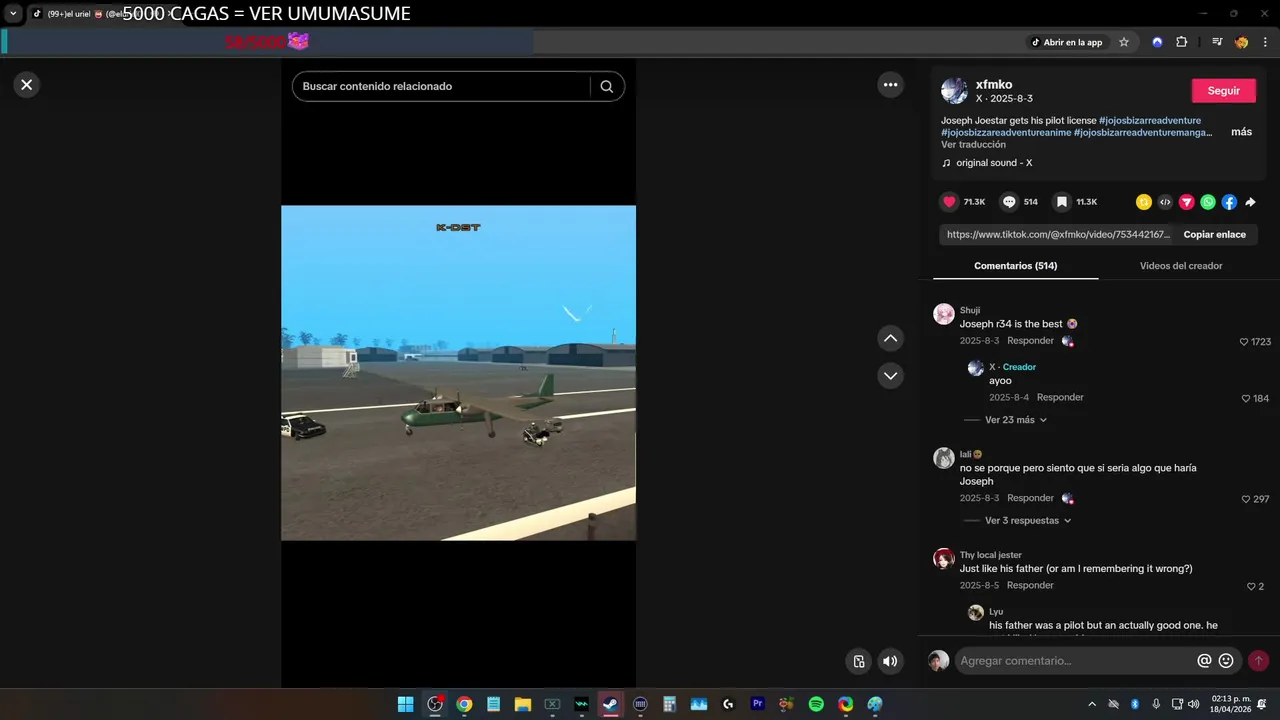The width and height of the screenshot is (1280, 720).
Task: Pause the playing video
Action: pyautogui.click(x=458, y=373)
